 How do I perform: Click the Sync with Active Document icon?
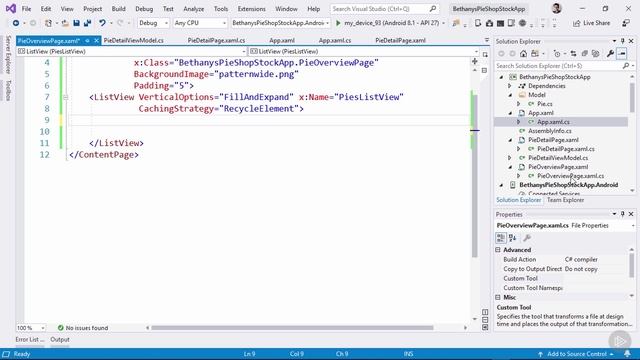pos(573,53)
